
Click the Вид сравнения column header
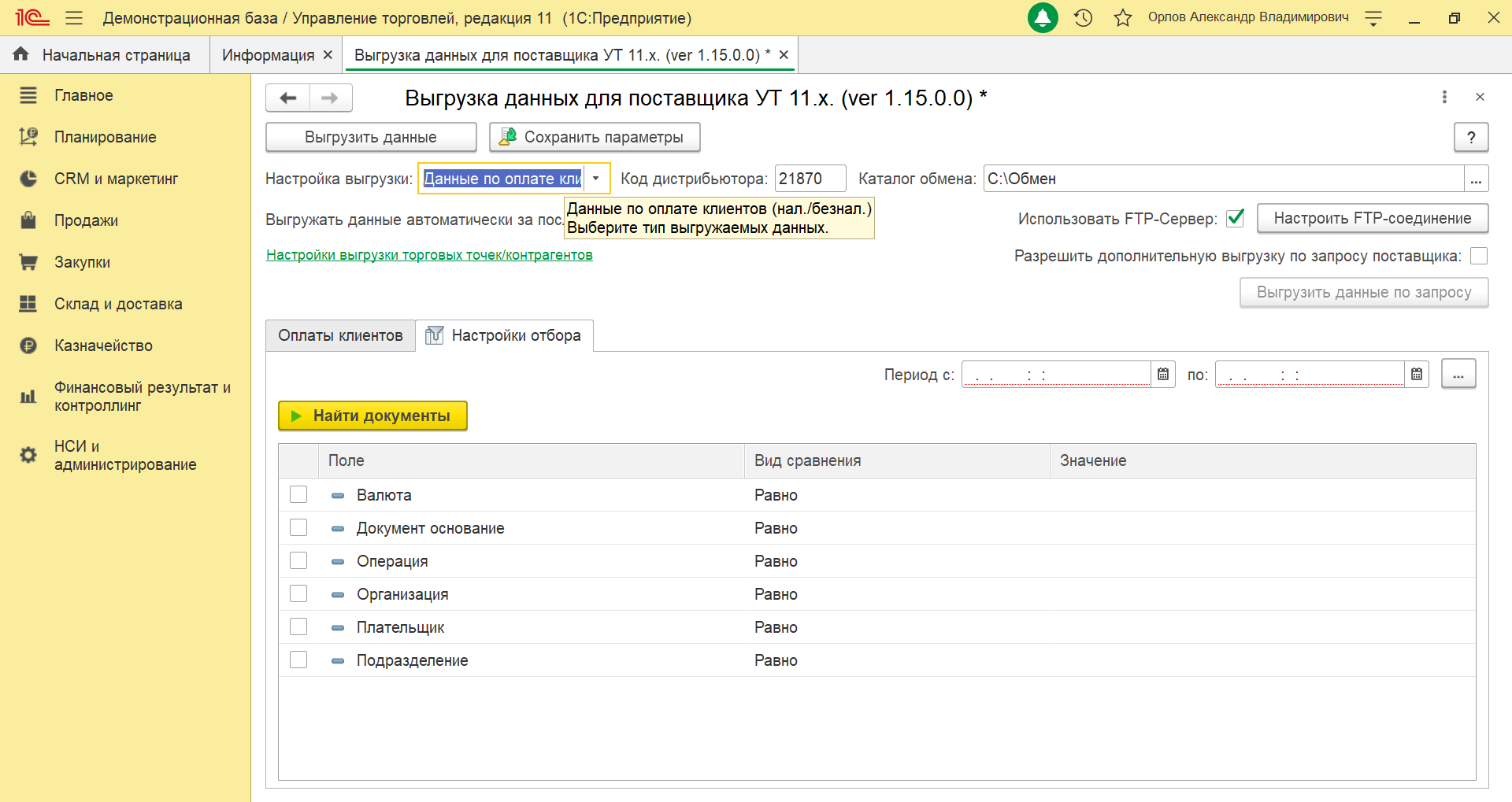(x=897, y=460)
